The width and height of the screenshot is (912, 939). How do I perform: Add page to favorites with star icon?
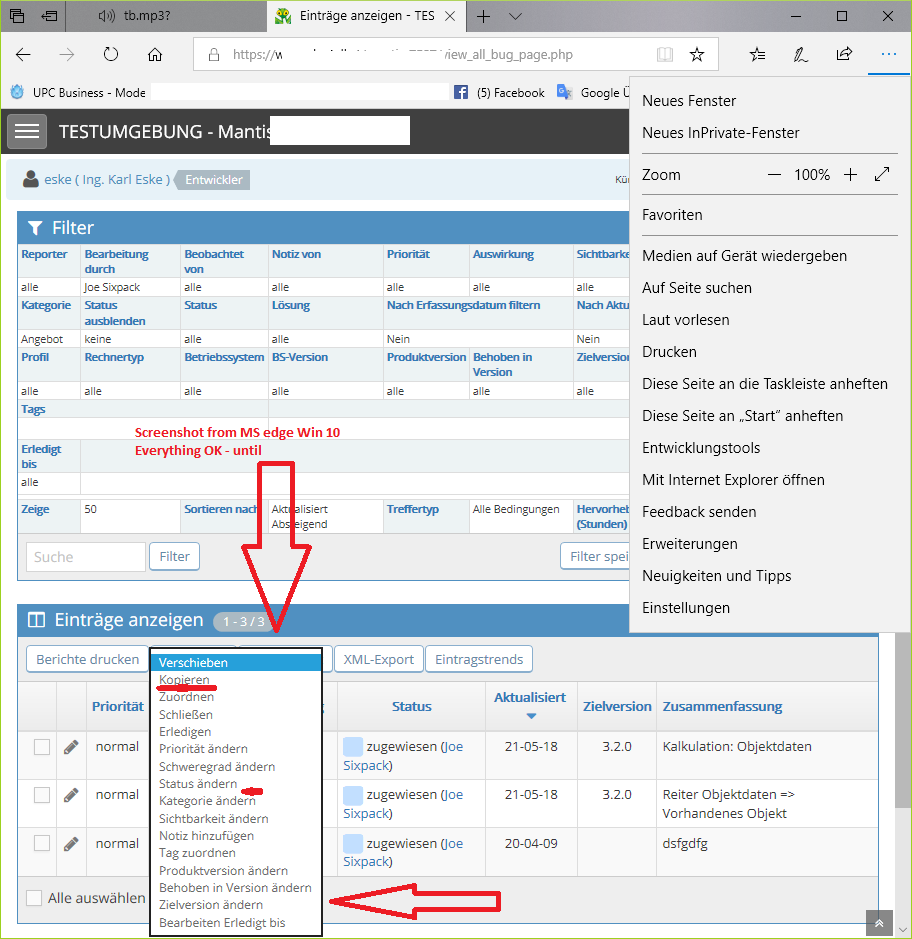click(697, 55)
